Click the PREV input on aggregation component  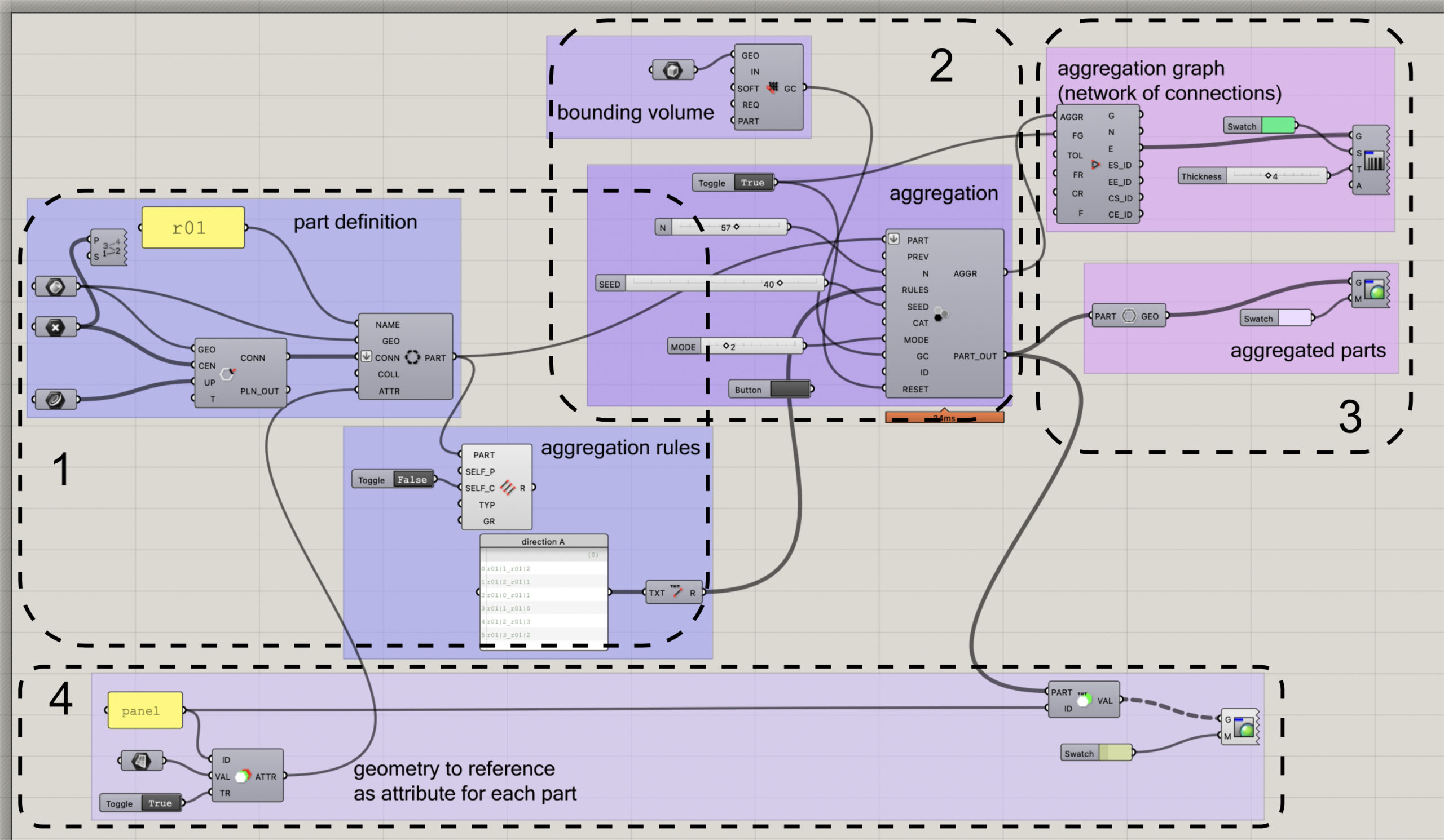pyautogui.click(x=918, y=257)
